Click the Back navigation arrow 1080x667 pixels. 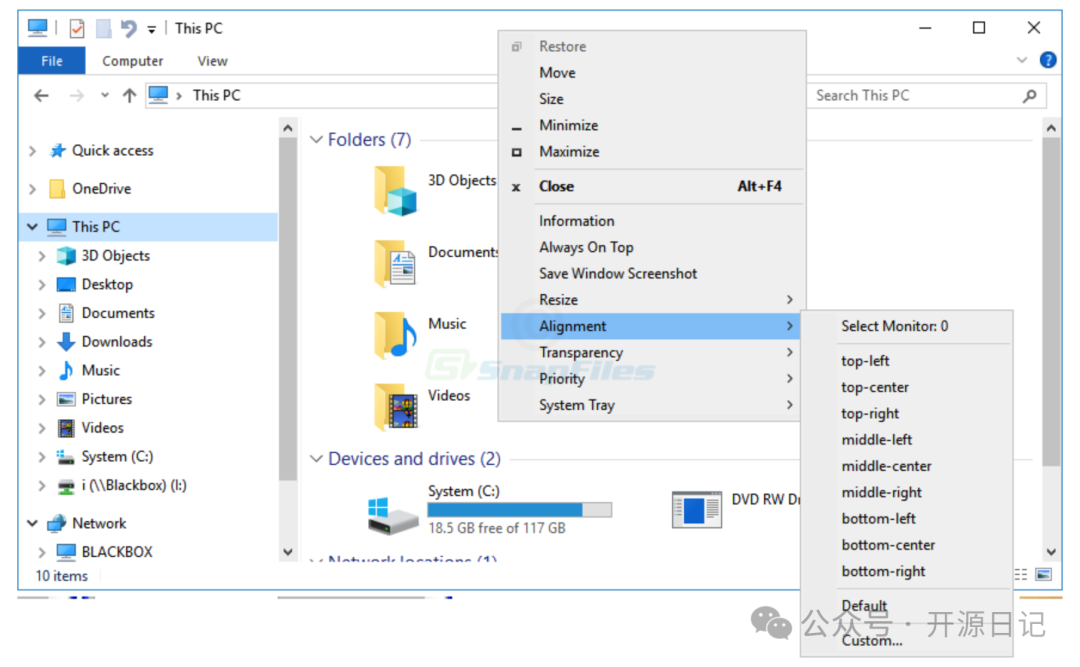[41, 96]
